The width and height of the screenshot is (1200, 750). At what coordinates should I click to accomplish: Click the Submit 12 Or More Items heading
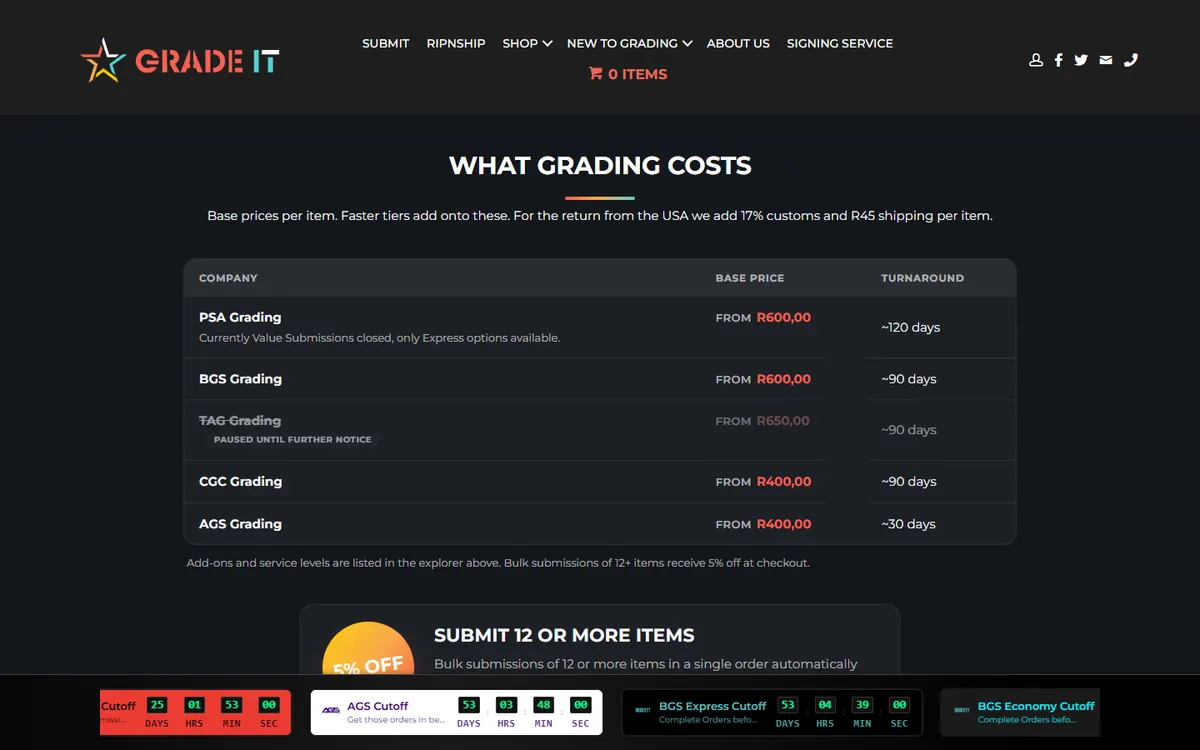[564, 636]
